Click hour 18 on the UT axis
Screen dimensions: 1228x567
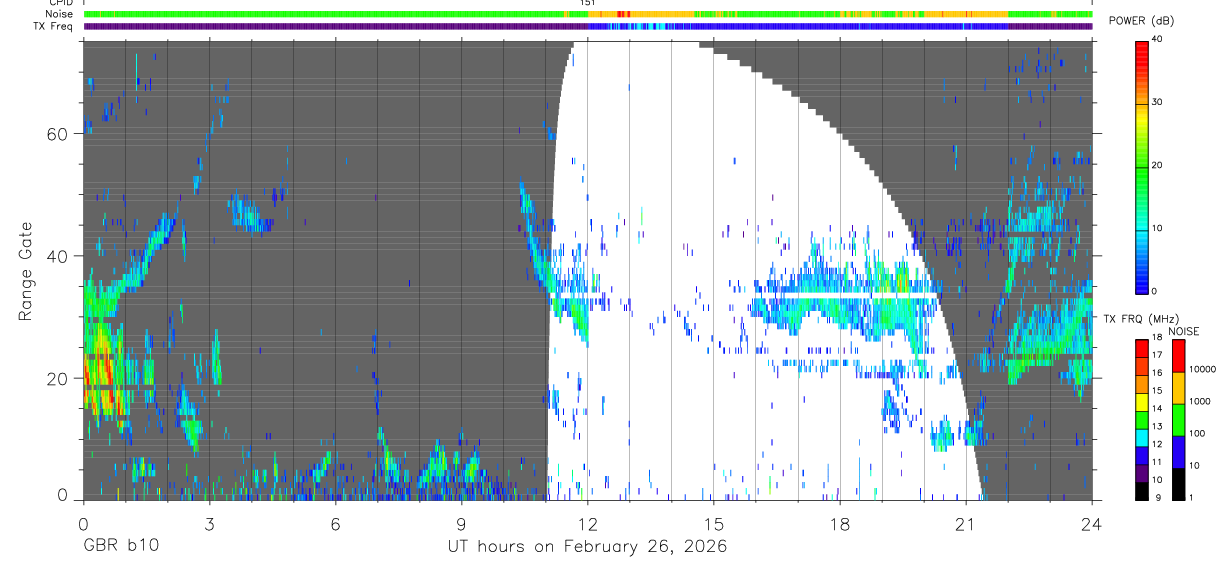840,523
